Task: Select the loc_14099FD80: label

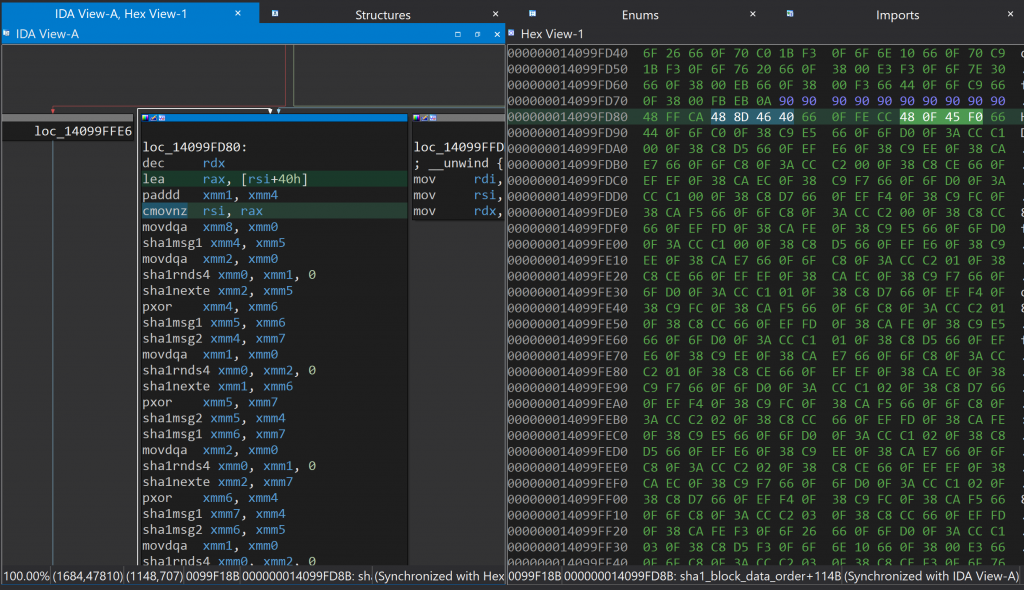Action: (x=195, y=147)
